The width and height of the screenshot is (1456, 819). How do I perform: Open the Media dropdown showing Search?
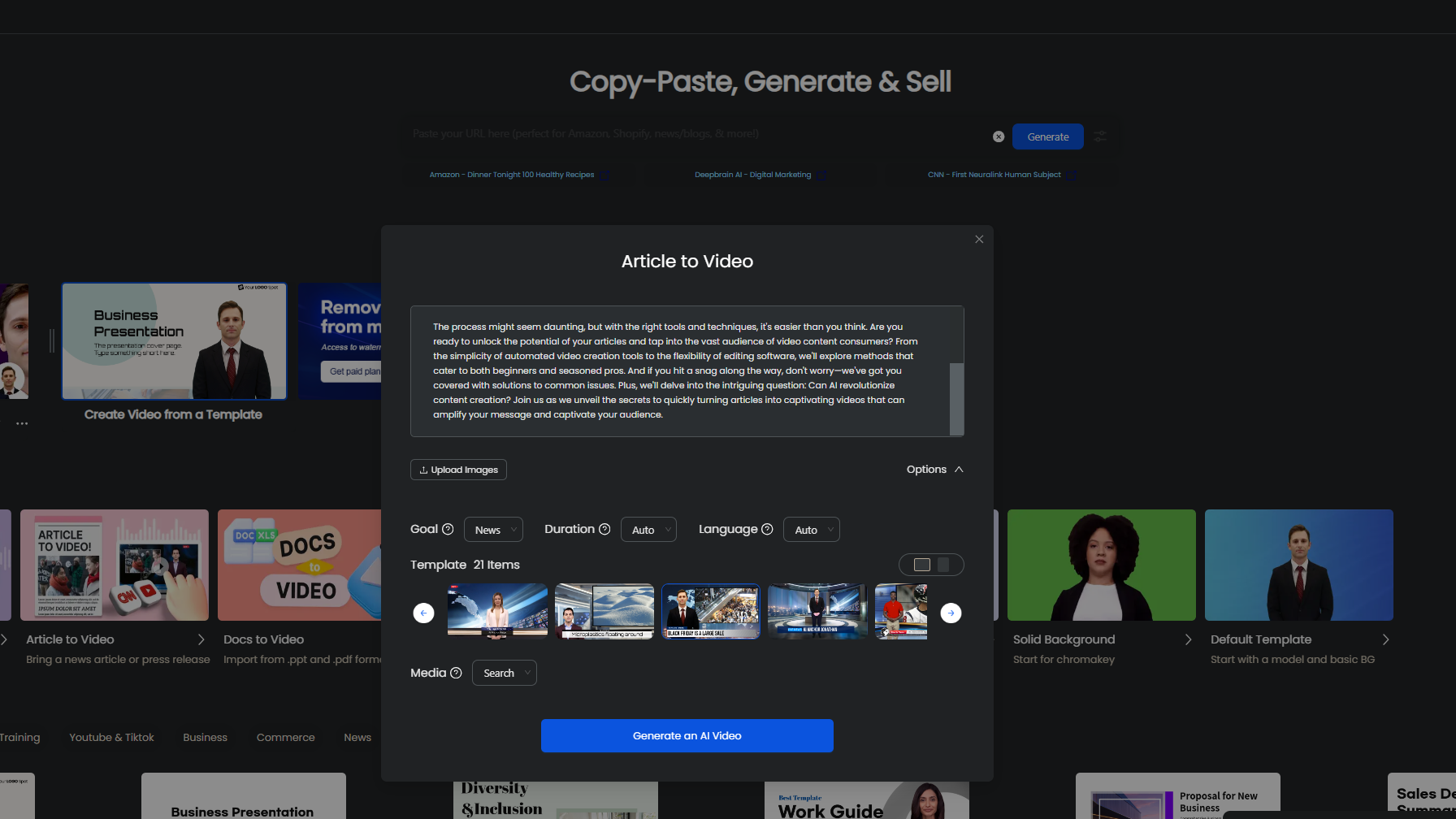click(504, 673)
